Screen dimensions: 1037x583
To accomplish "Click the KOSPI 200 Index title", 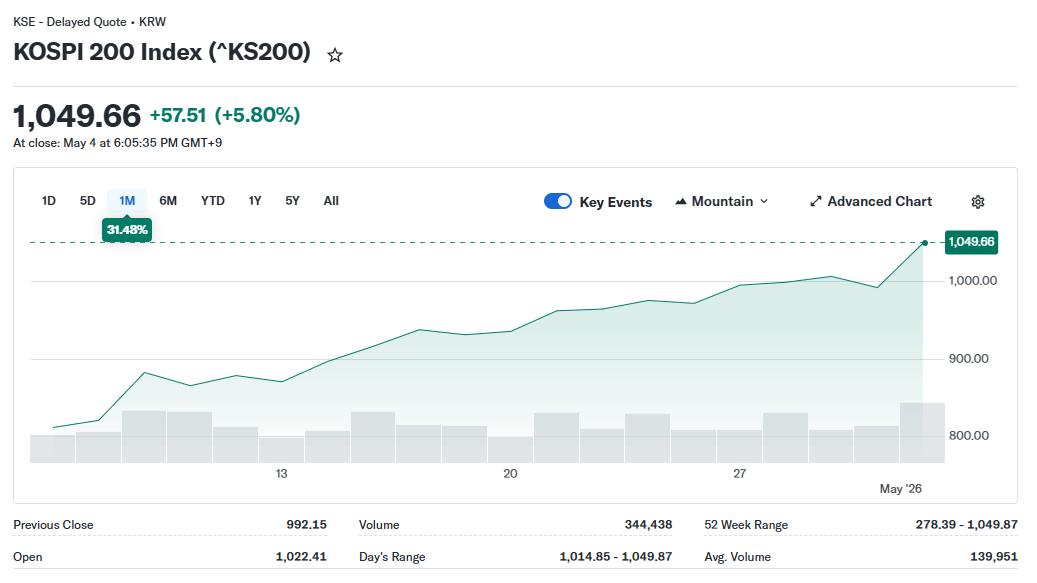I will click(162, 52).
